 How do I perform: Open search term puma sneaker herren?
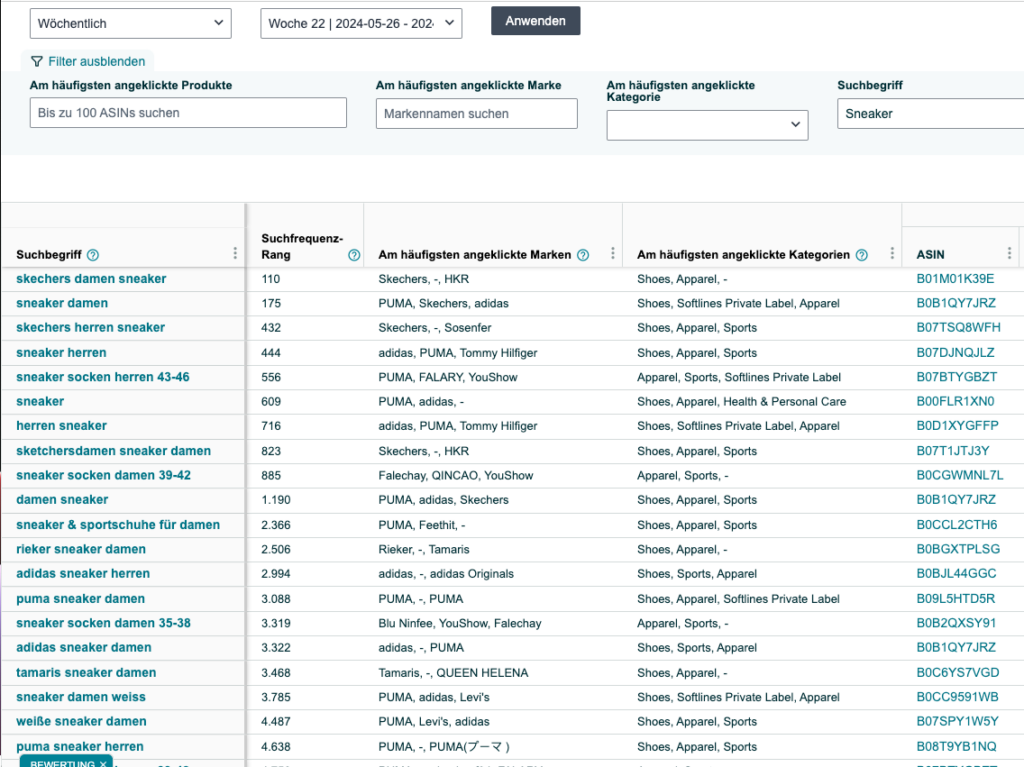80,746
